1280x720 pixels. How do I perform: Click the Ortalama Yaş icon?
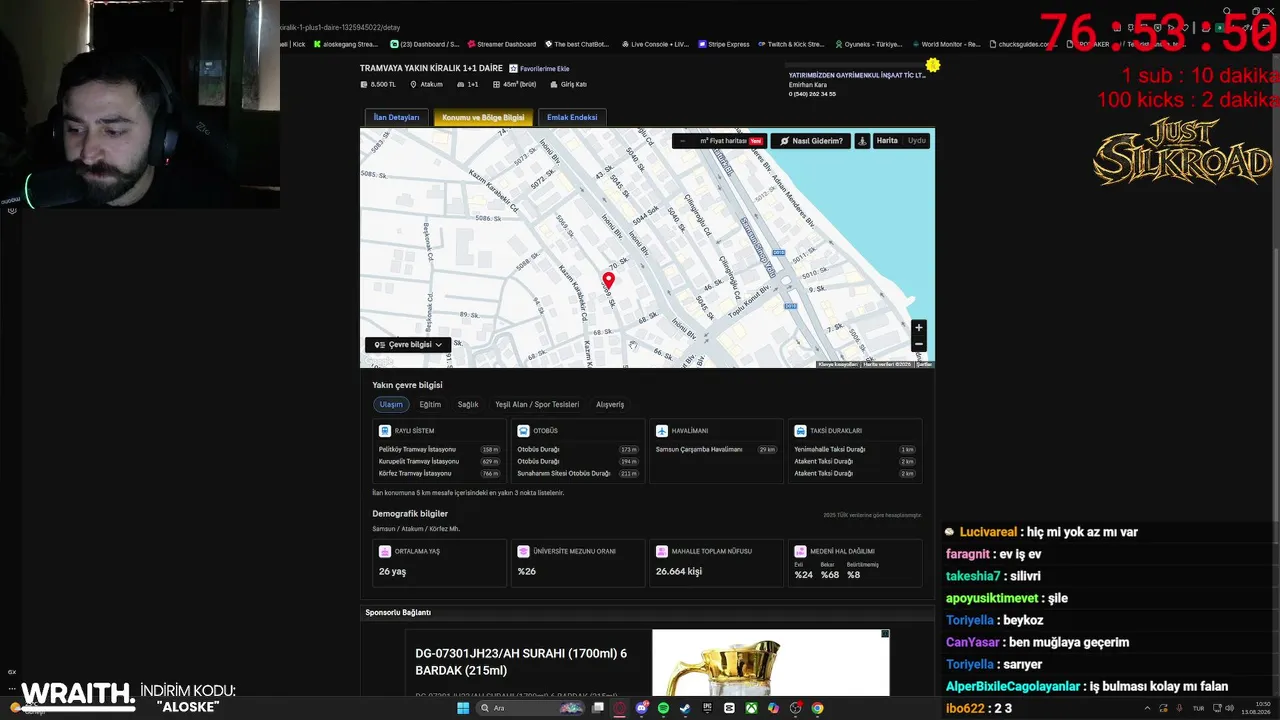385,551
